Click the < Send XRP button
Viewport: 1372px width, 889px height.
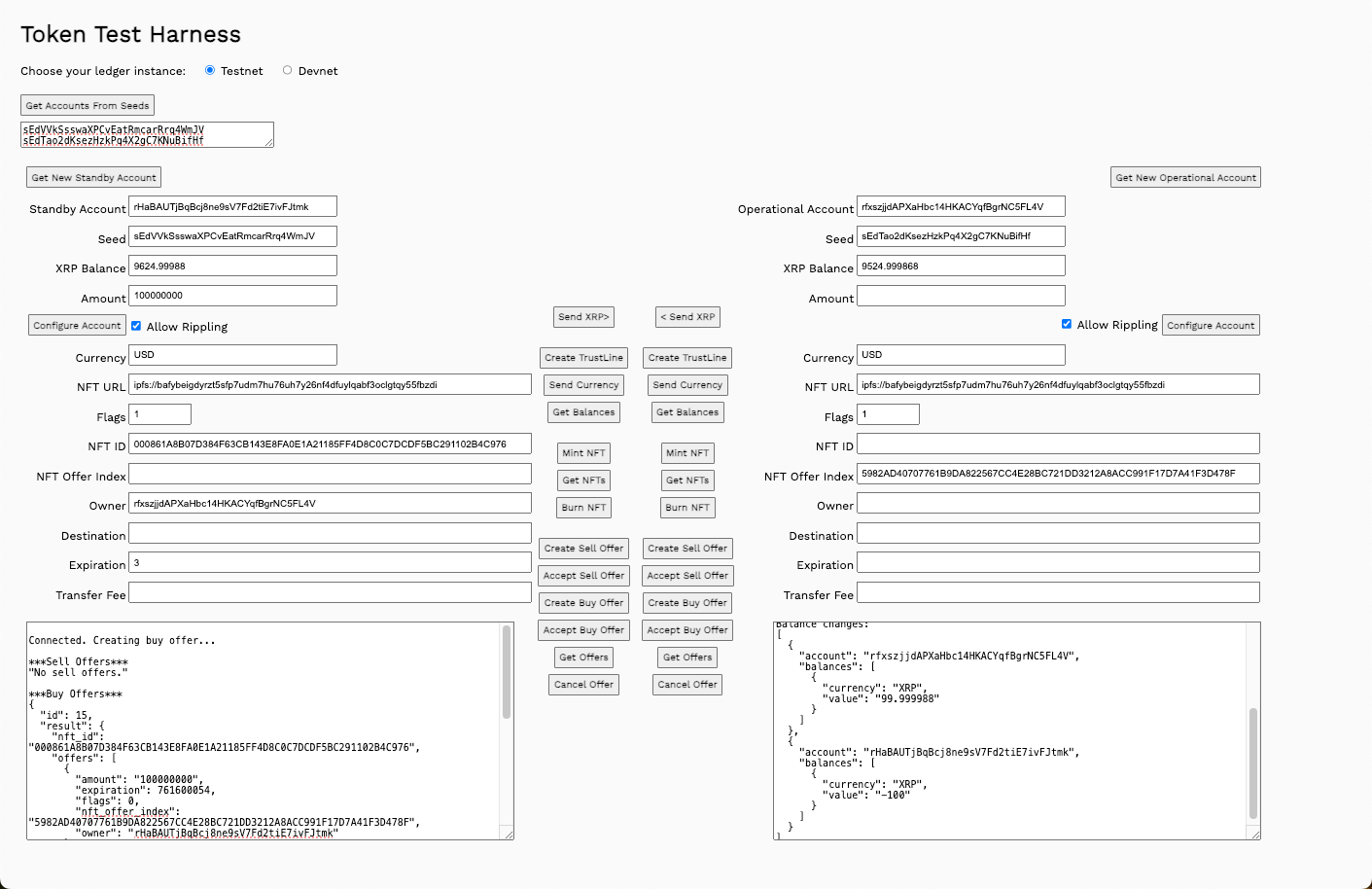687,317
